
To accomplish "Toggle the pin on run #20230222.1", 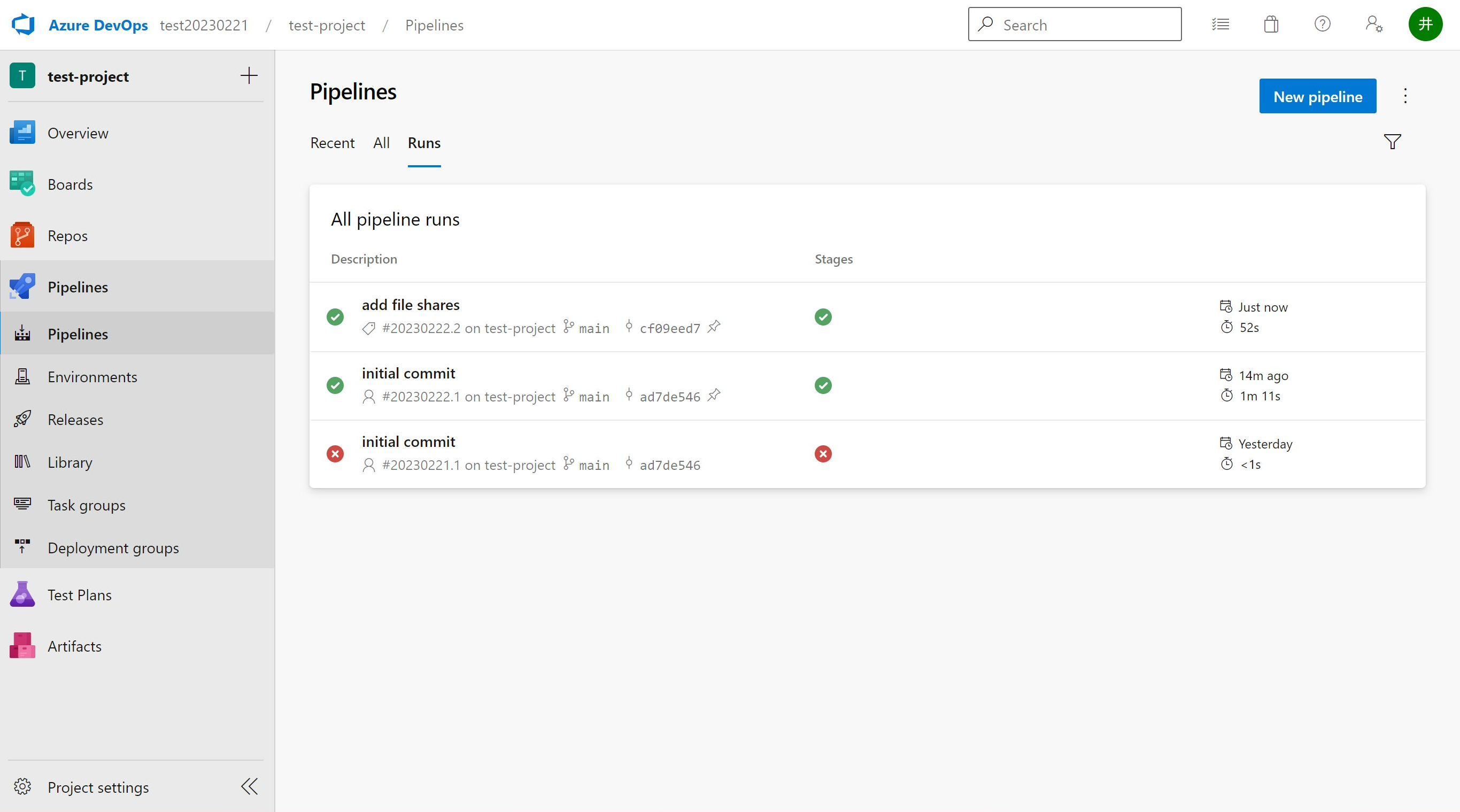I will pyautogui.click(x=714, y=396).
